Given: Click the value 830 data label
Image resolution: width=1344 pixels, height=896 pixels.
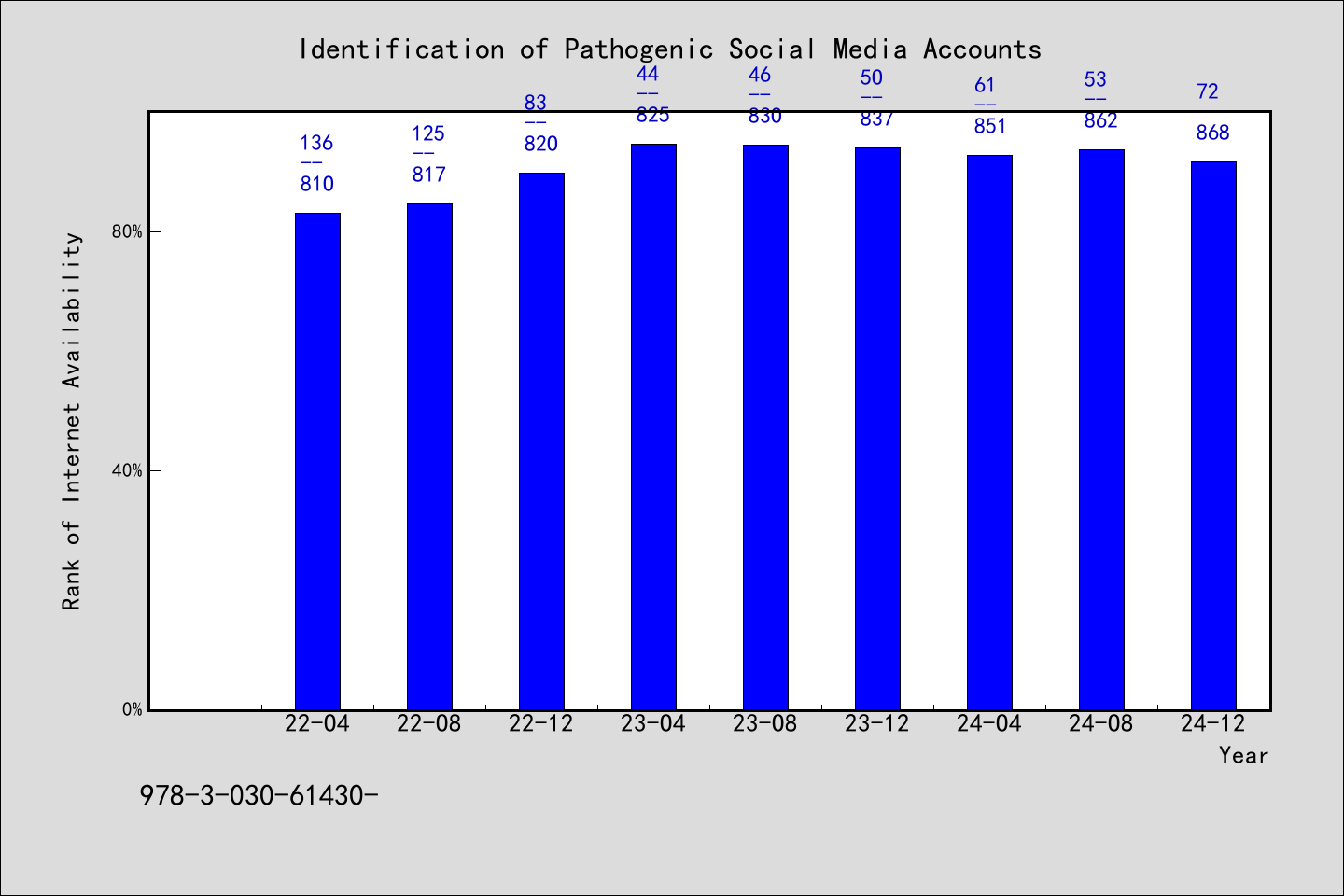Looking at the screenshot, I should tap(765, 116).
